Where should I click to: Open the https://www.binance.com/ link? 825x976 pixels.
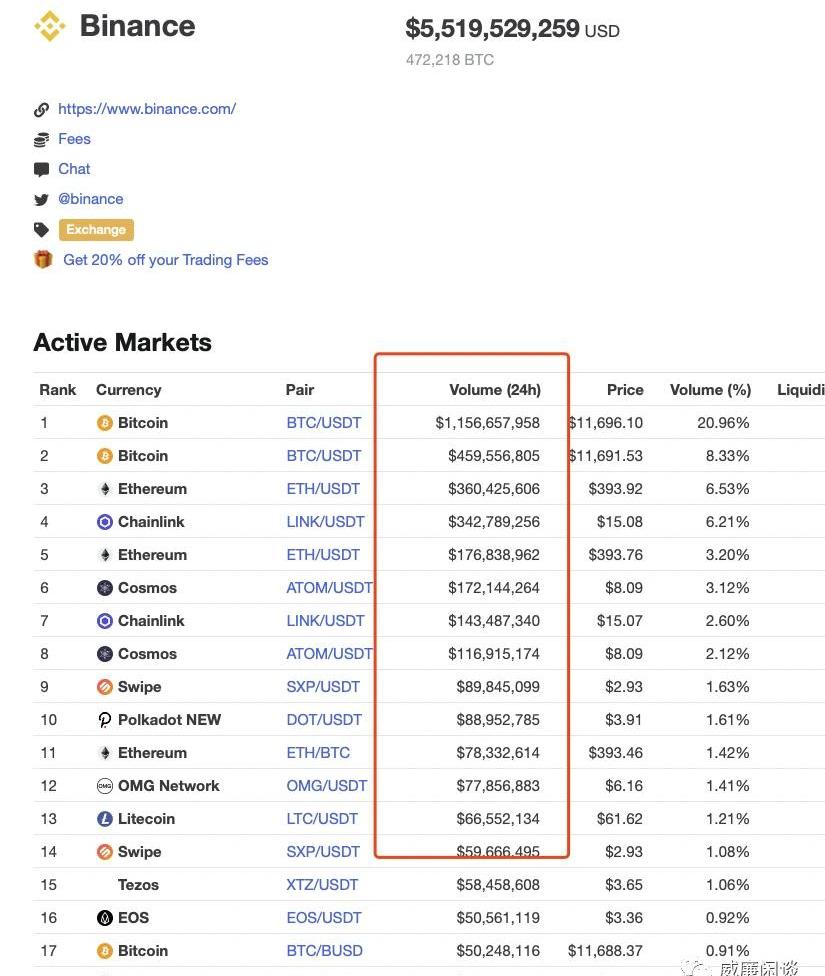[x=147, y=109]
